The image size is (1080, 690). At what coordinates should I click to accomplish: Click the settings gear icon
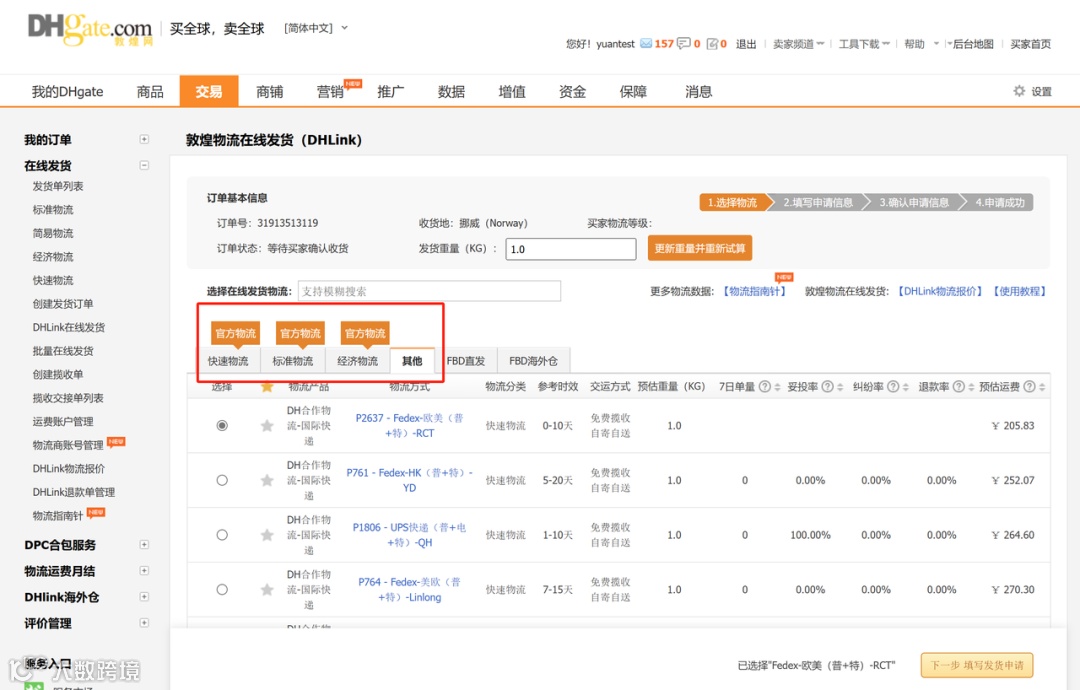(x=1019, y=91)
